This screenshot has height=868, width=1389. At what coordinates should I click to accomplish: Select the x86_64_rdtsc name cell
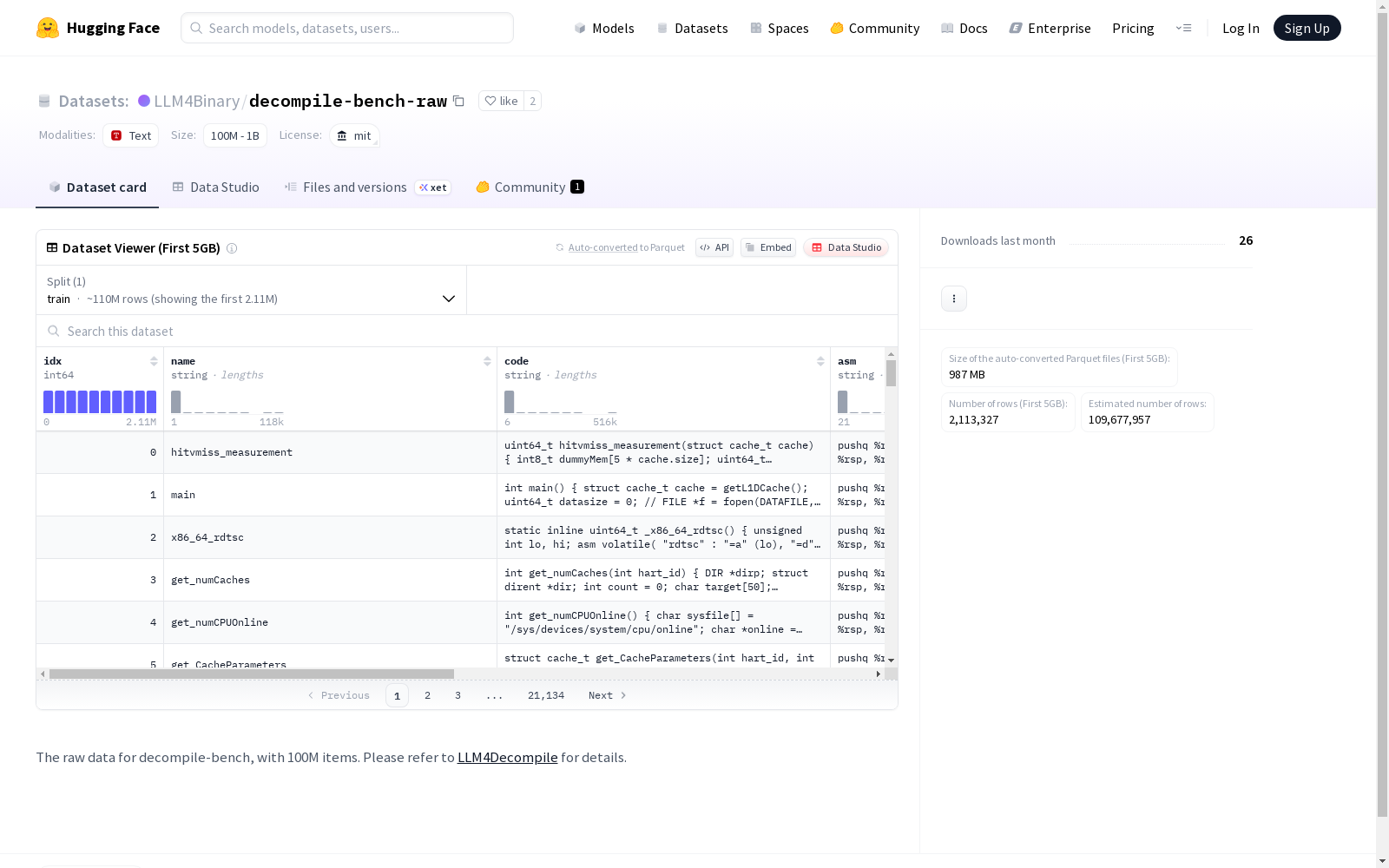330,537
